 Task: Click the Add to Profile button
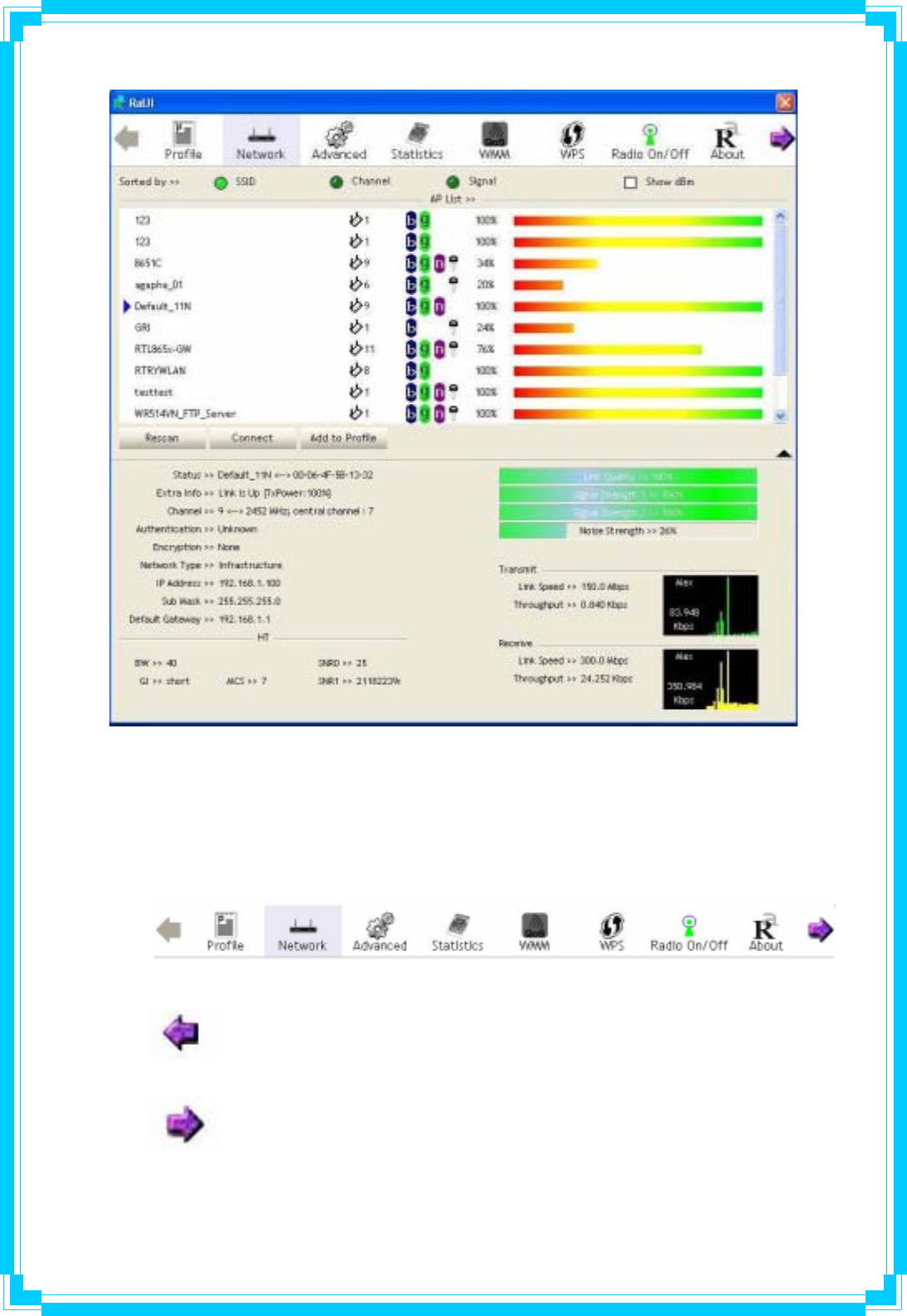coord(342,438)
